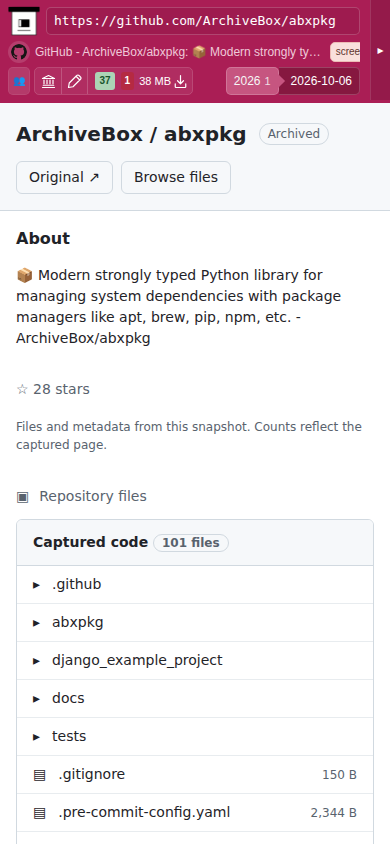
Task: Click the About heading
Action: [43, 238]
